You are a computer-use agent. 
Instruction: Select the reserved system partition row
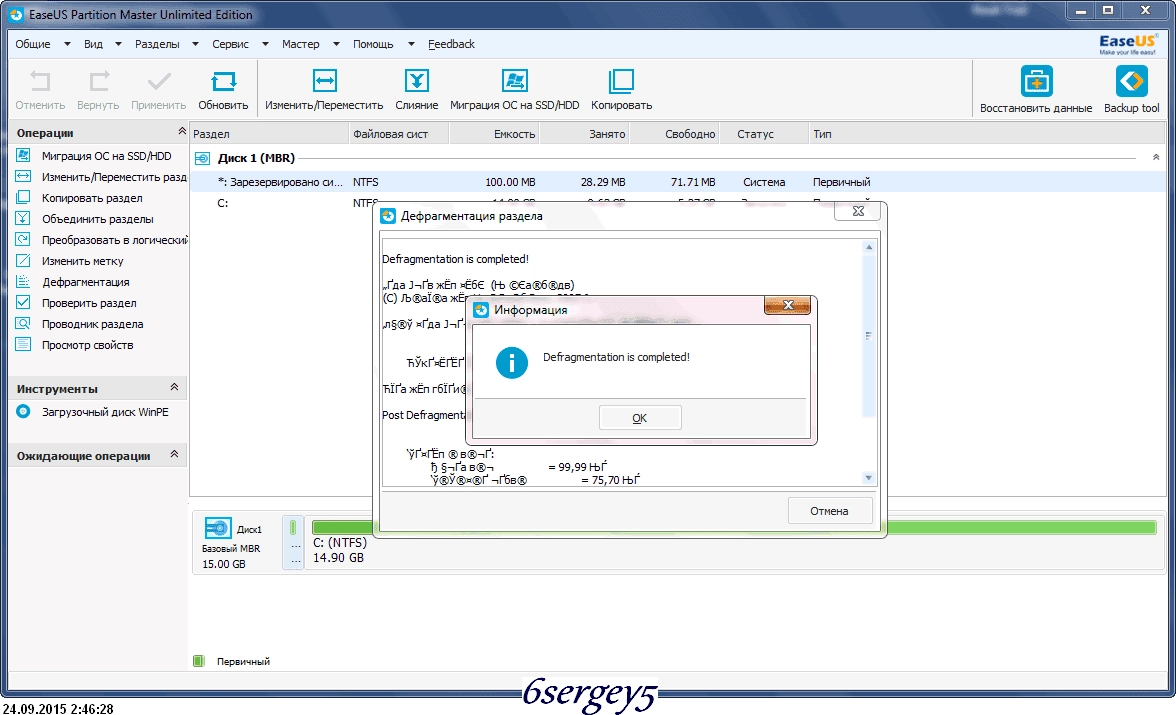coord(678,182)
